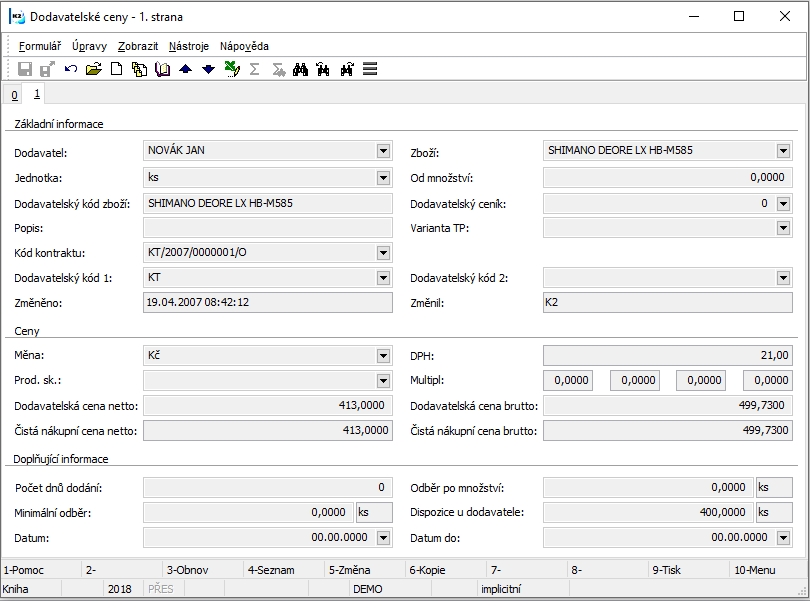This screenshot has width=810, height=601.
Task: Click the copy record toolbar icon
Action: coord(139,69)
